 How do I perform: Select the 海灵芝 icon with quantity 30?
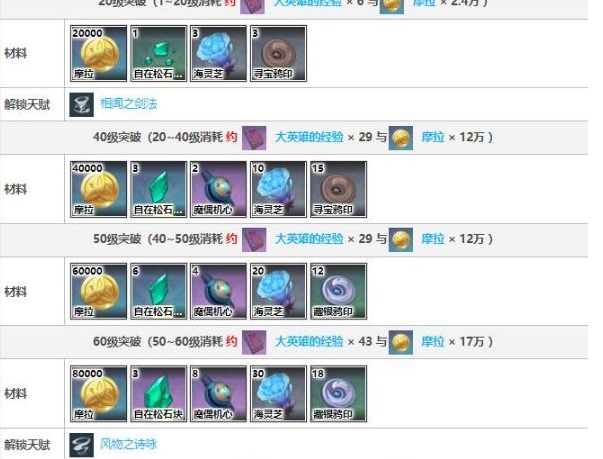pyautogui.click(x=278, y=394)
